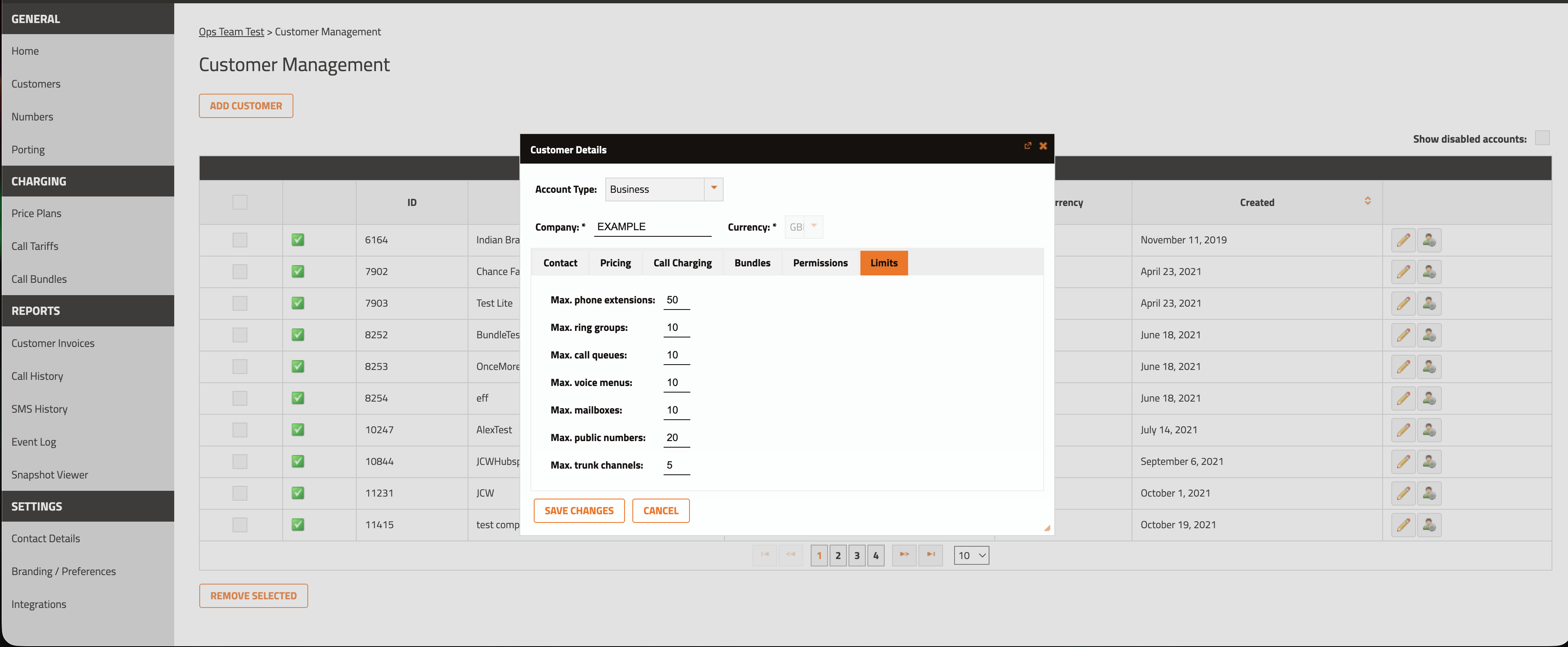Edit customer 8252 with pencil icon
1568x647 pixels.
(1403, 335)
